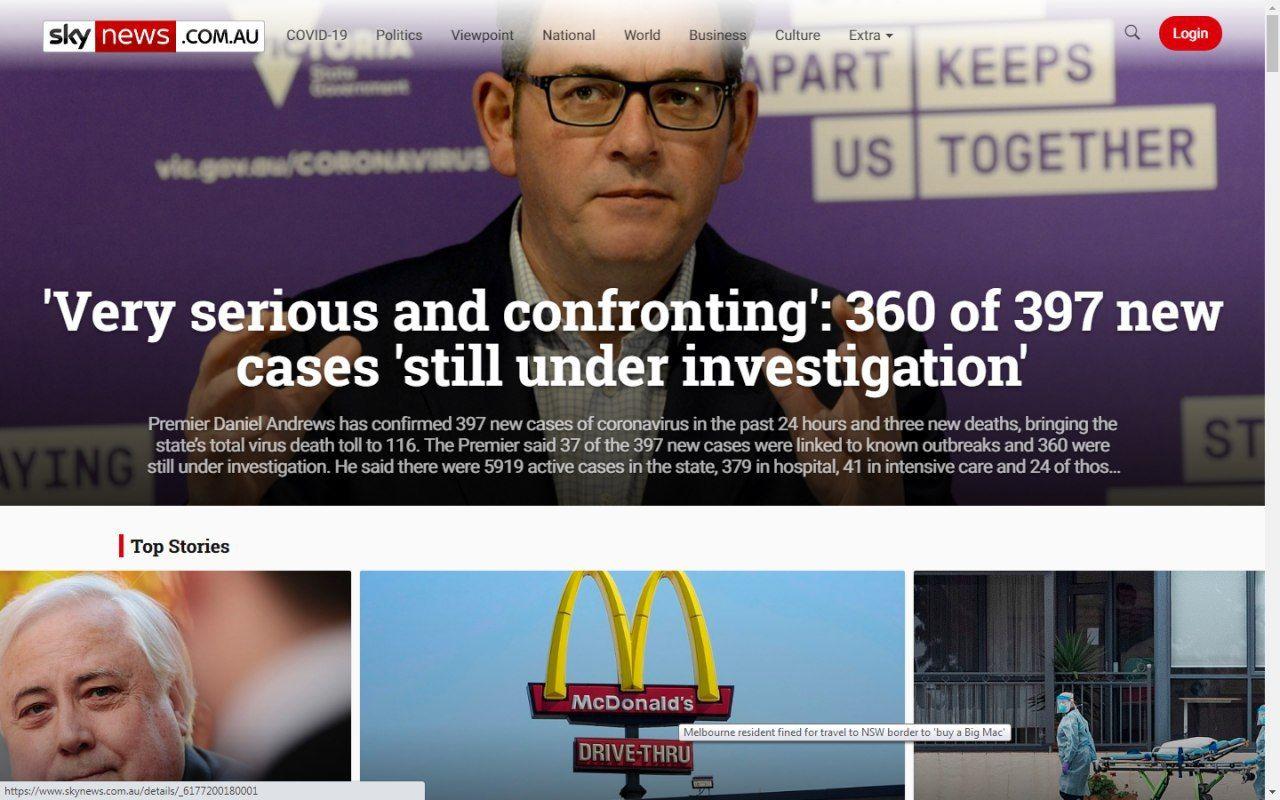Click the scrollbar down arrow
Screen dimensions: 1280x800
1272,792
